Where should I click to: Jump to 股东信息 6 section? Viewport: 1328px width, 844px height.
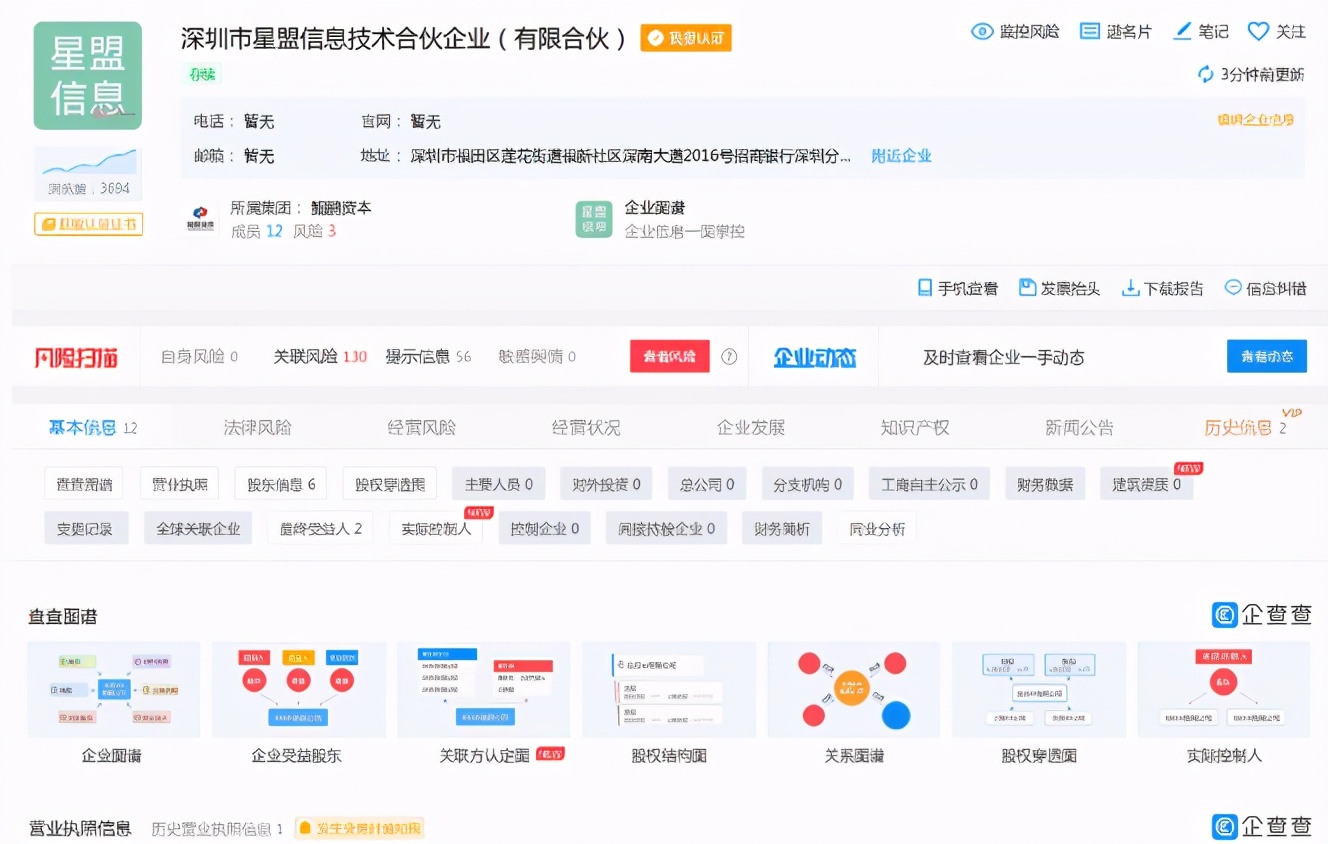tap(281, 485)
